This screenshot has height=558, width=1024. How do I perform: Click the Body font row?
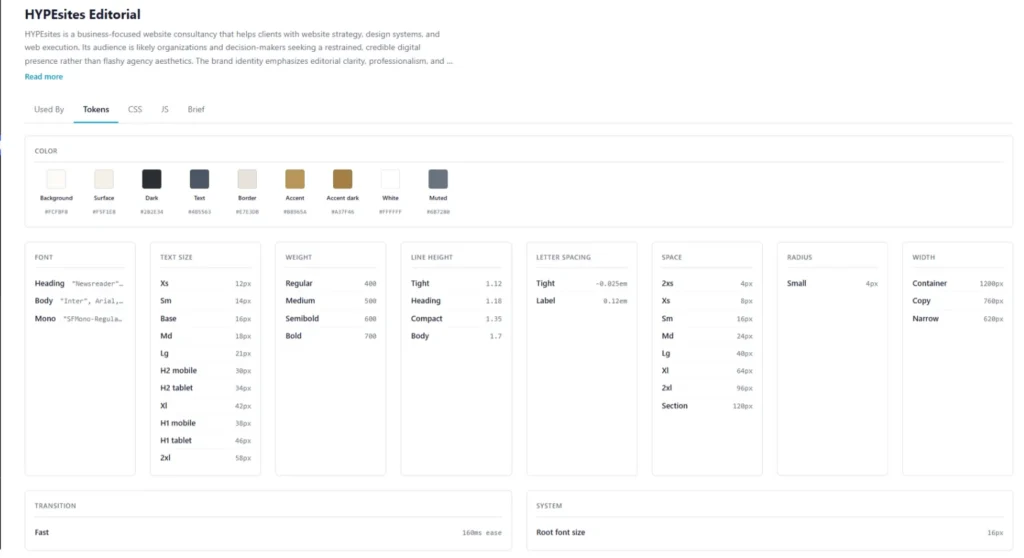[x=80, y=301]
